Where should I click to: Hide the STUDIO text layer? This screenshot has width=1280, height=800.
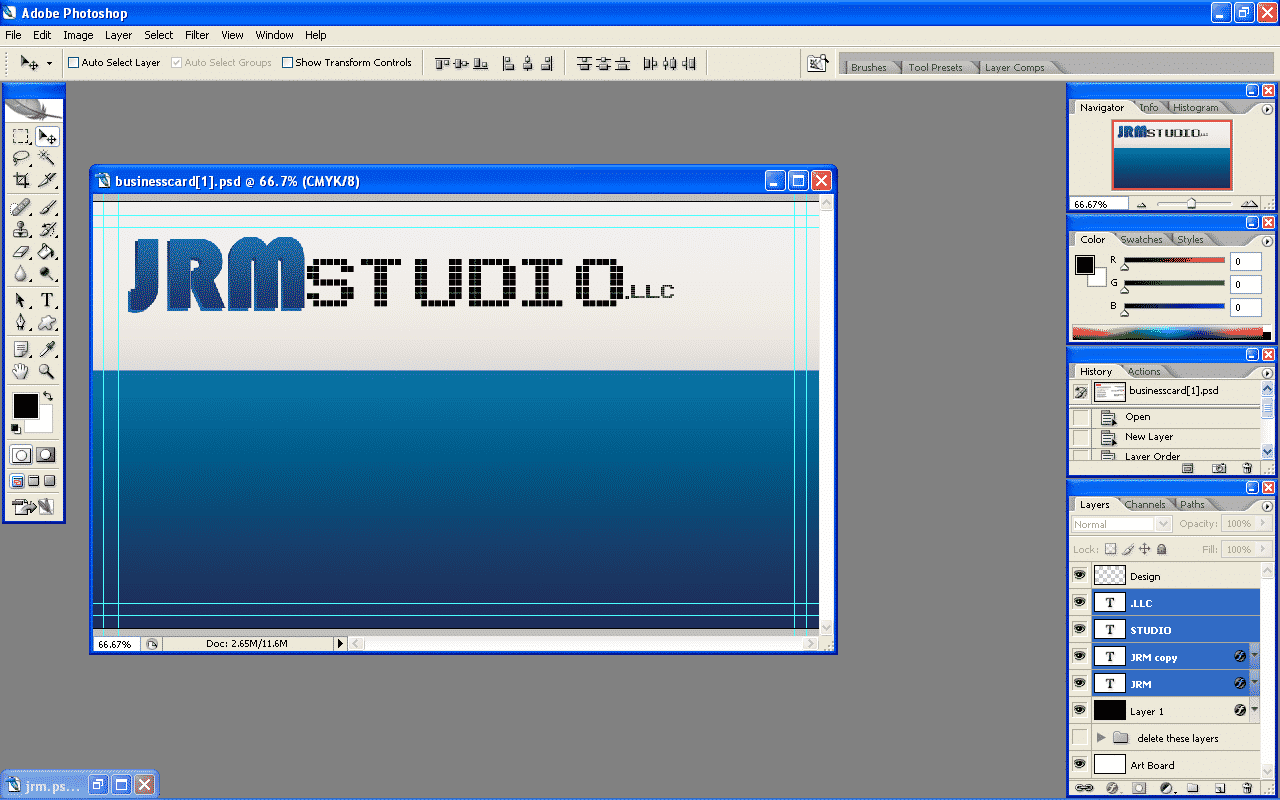click(1079, 629)
